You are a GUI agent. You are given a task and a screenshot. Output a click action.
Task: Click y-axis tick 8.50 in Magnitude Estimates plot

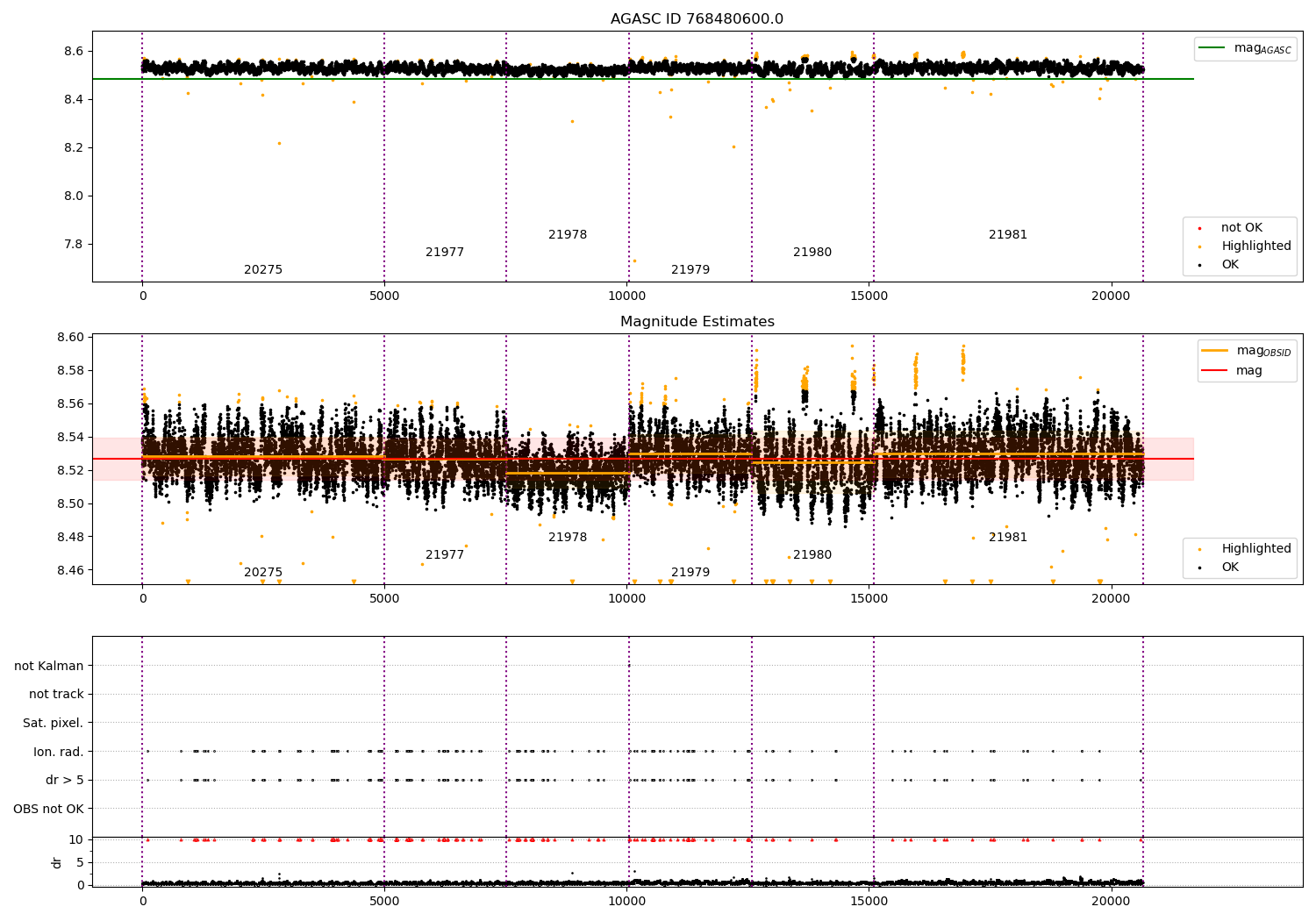[69, 503]
